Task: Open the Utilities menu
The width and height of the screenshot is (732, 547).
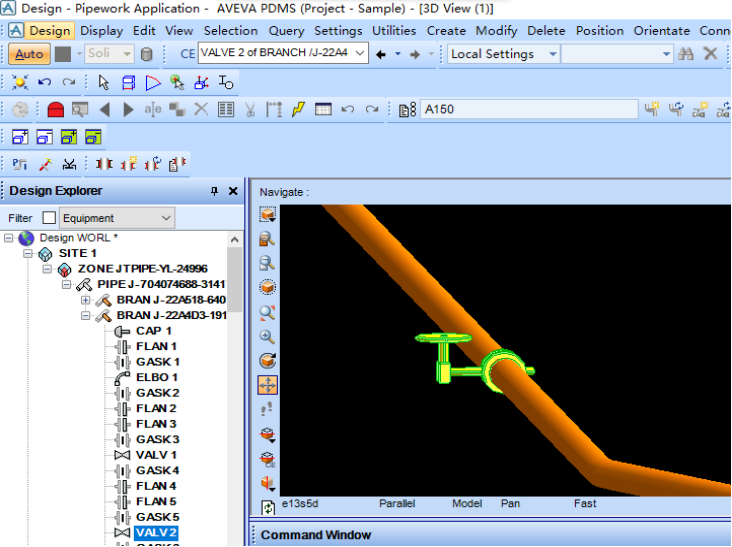Action: pyautogui.click(x=394, y=30)
